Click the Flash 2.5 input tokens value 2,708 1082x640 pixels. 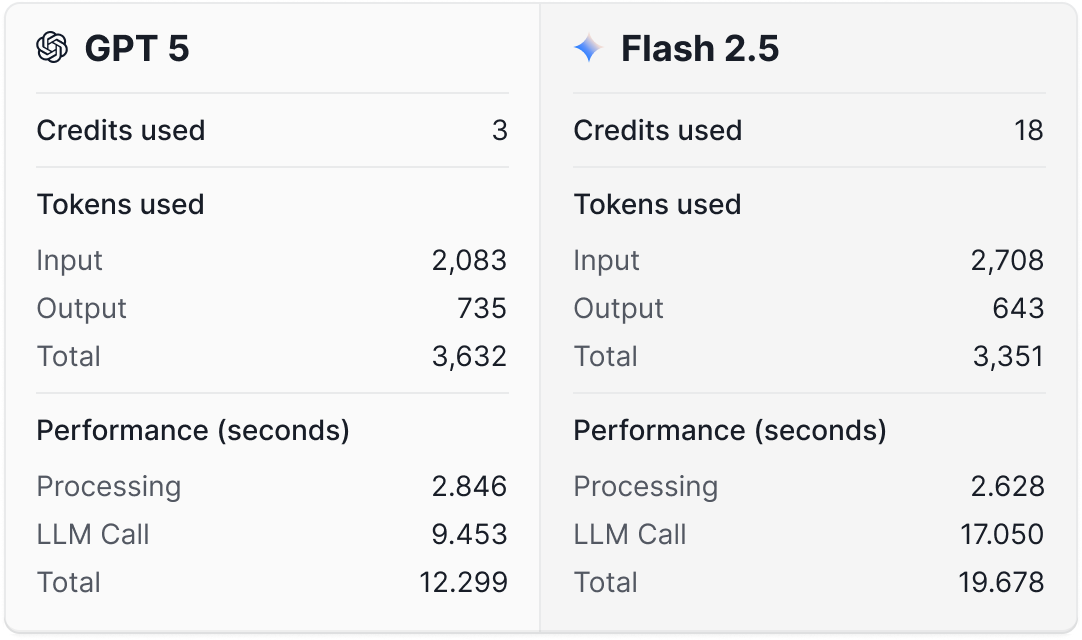click(1007, 261)
